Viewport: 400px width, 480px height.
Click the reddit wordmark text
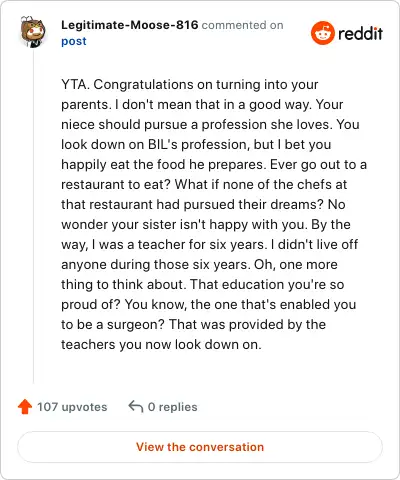coord(360,33)
